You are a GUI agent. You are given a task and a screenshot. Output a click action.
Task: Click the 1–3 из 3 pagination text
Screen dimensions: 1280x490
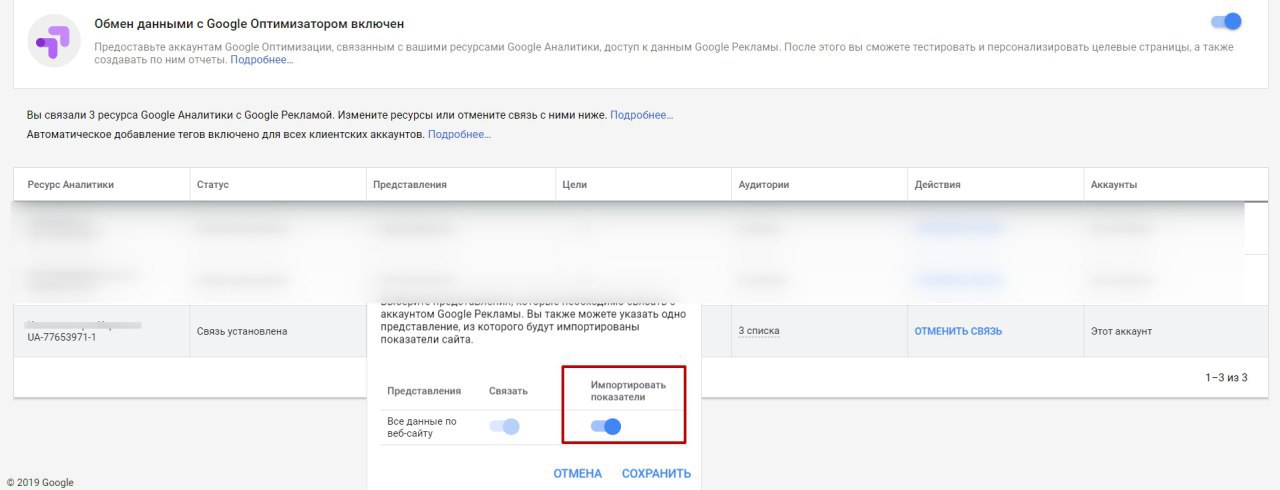coord(1226,378)
